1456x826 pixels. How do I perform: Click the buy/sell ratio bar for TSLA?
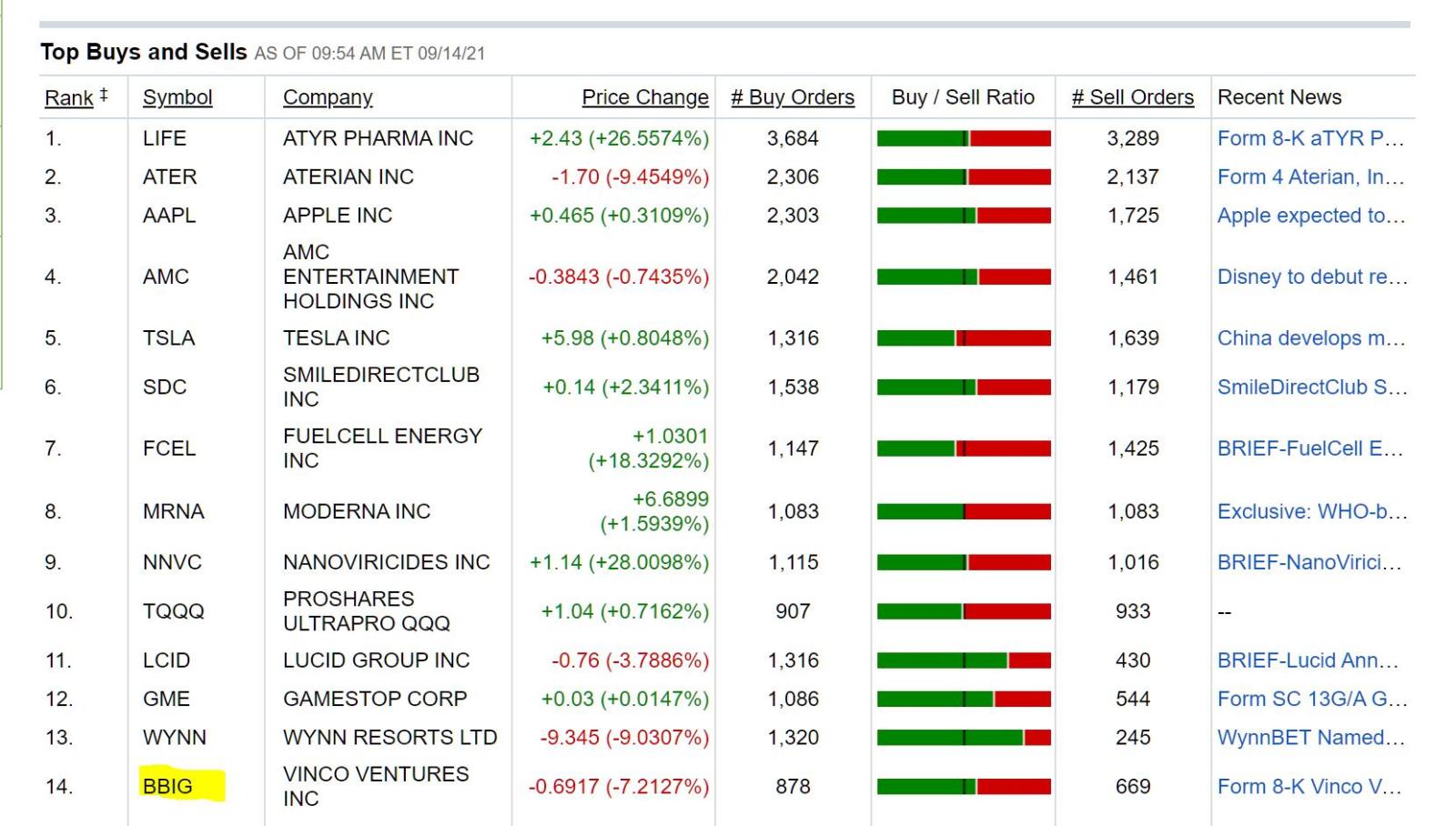coord(964,338)
